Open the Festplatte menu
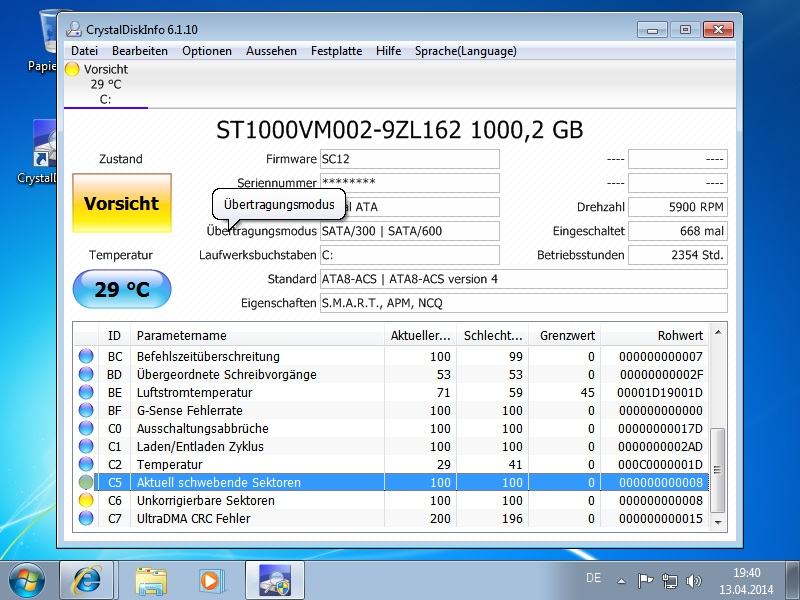800x600 pixels. coord(336,51)
